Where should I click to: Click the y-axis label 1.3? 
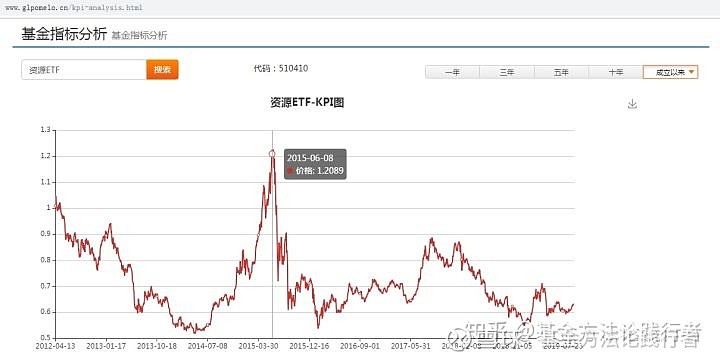click(x=45, y=130)
